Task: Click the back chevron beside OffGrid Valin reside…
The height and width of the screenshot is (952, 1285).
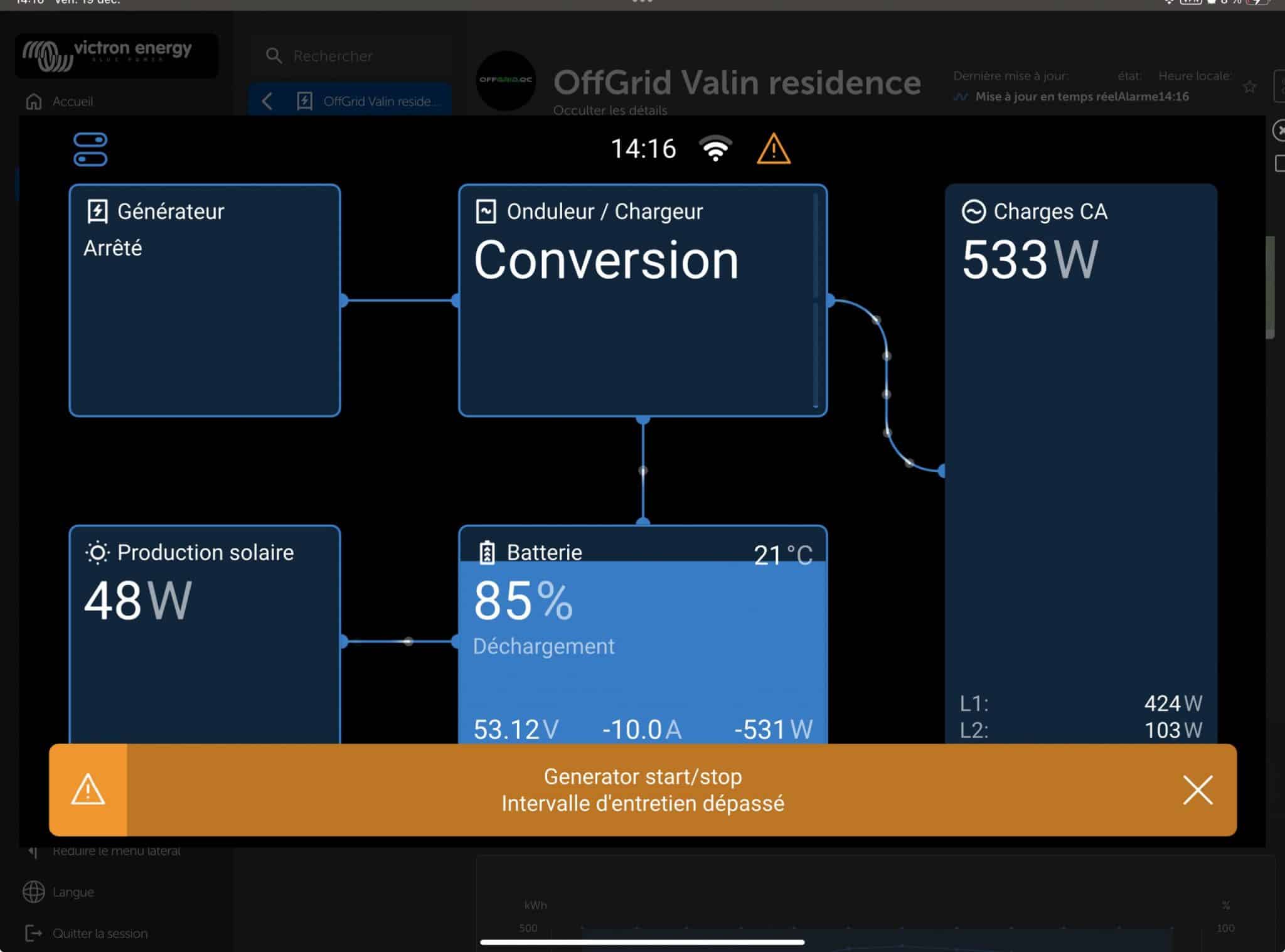Action: coord(267,101)
